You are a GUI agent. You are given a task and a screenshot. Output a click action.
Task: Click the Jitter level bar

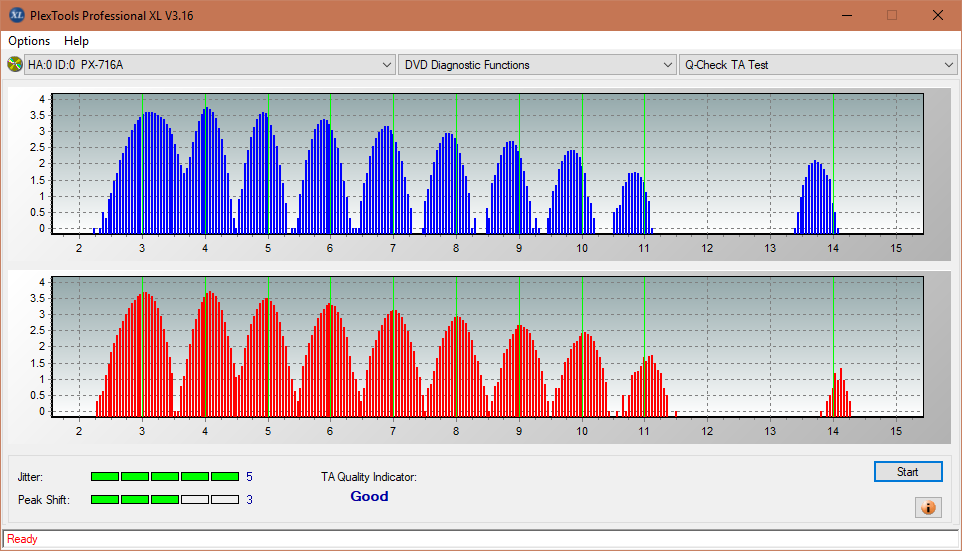(x=165, y=477)
